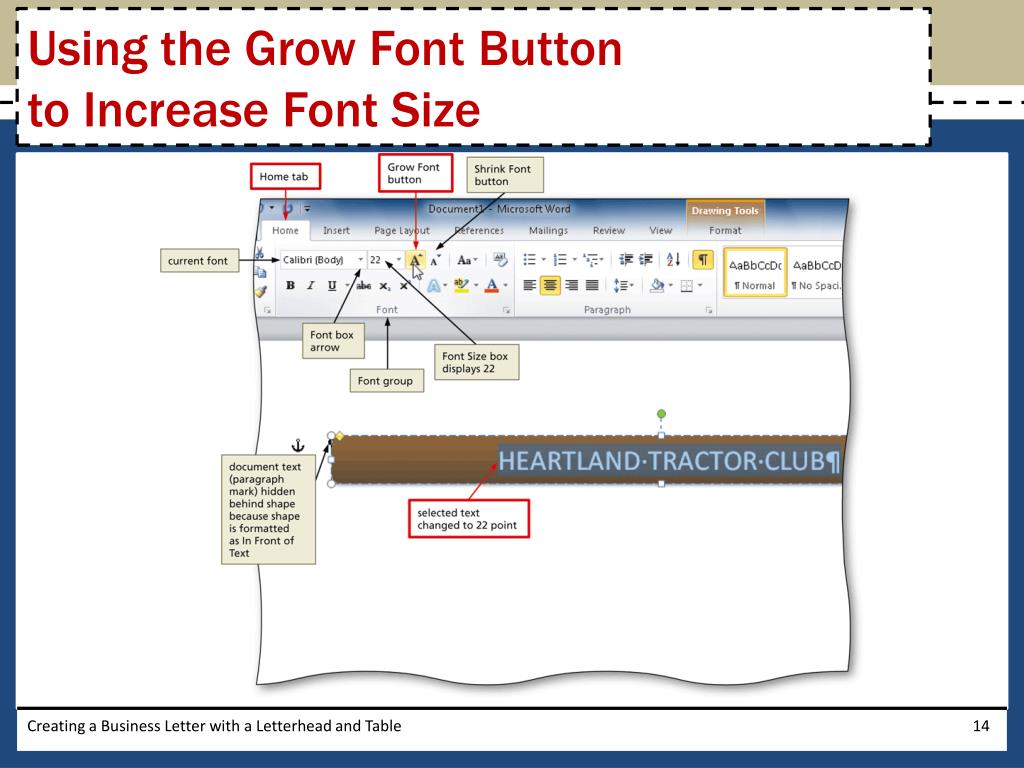The image size is (1024, 768).
Task: Toggle Show/Hide paragraph marks button
Action: click(x=703, y=260)
